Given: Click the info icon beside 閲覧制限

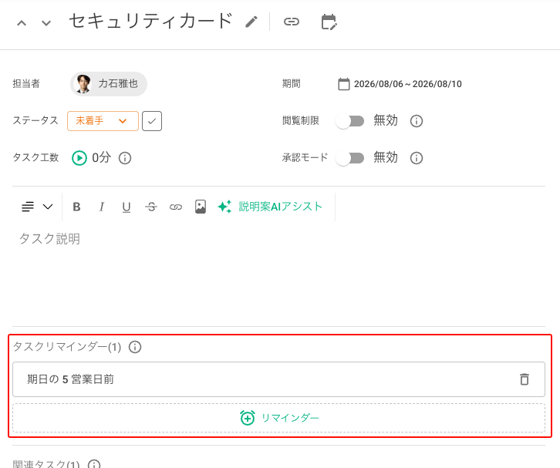Looking at the screenshot, I should coord(416,121).
